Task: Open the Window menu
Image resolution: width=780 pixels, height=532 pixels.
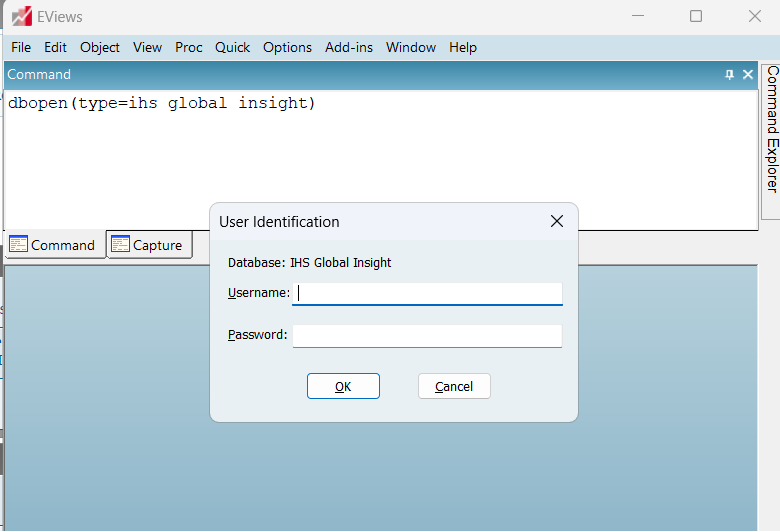Action: [x=411, y=47]
